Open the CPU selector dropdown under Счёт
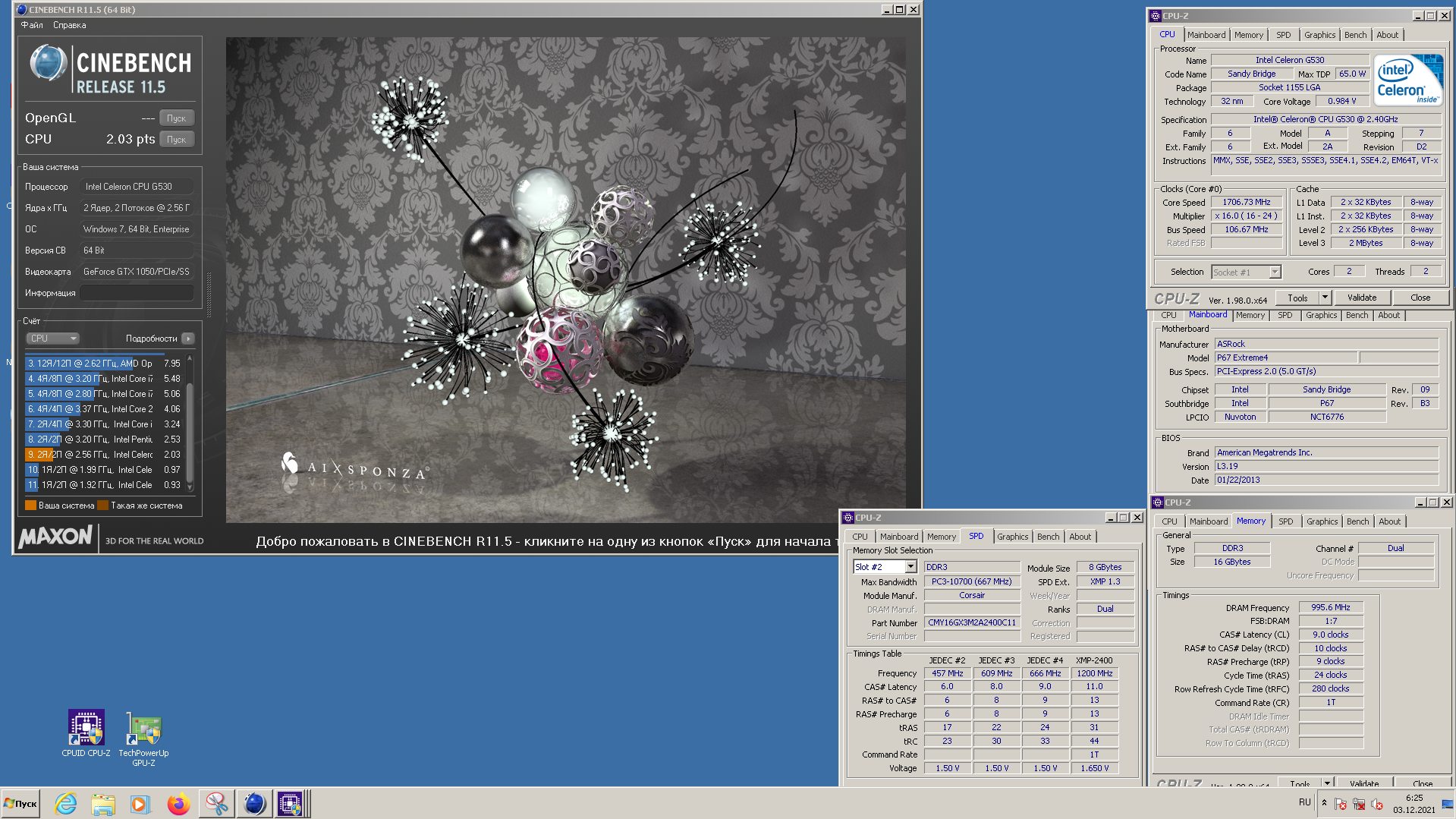 [x=53, y=339]
